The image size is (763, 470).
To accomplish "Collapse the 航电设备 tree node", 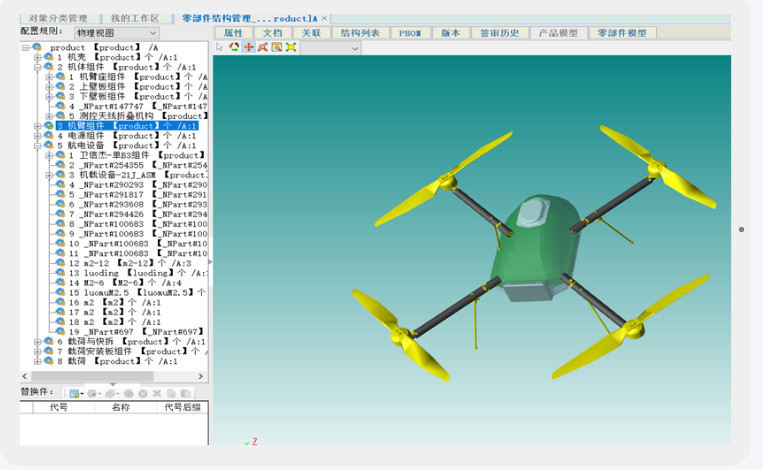I will (x=37, y=146).
